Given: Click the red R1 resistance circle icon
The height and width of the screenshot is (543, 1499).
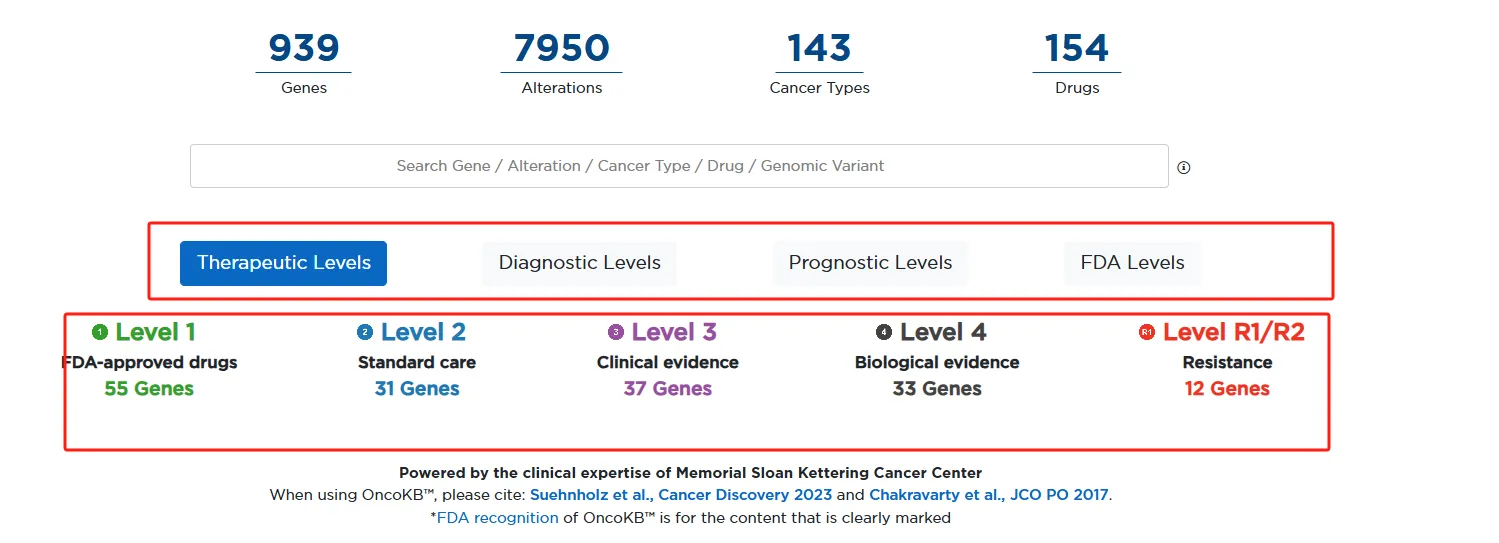Looking at the screenshot, I should [x=1147, y=332].
